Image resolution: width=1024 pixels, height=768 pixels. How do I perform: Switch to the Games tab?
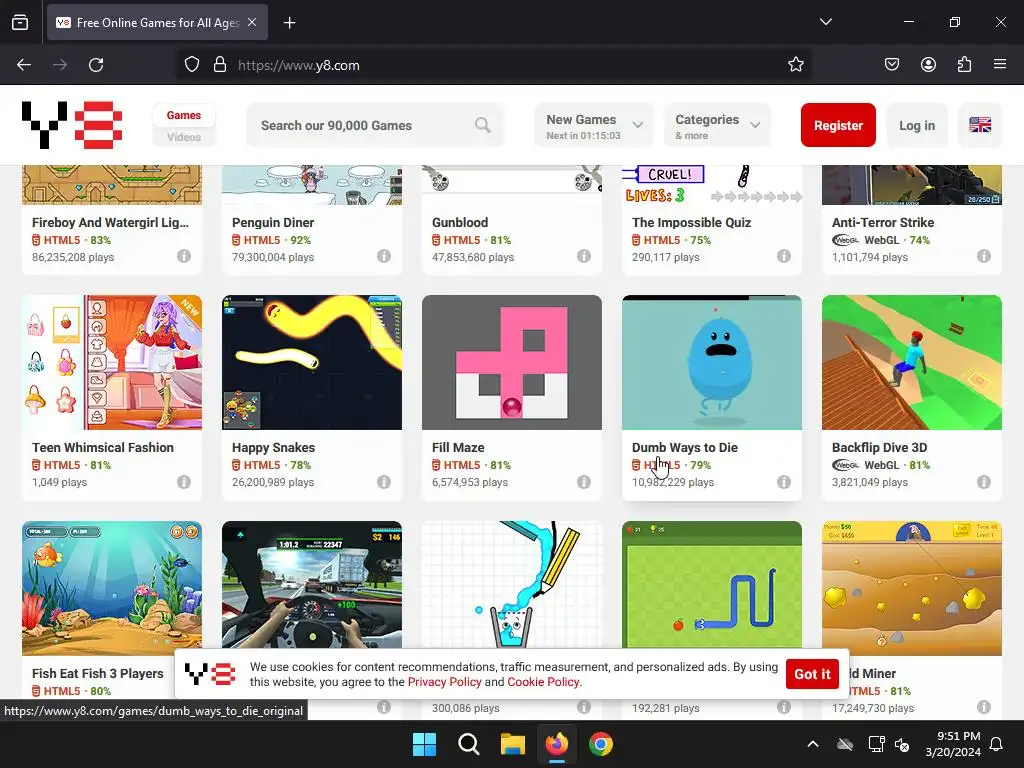pos(184,115)
